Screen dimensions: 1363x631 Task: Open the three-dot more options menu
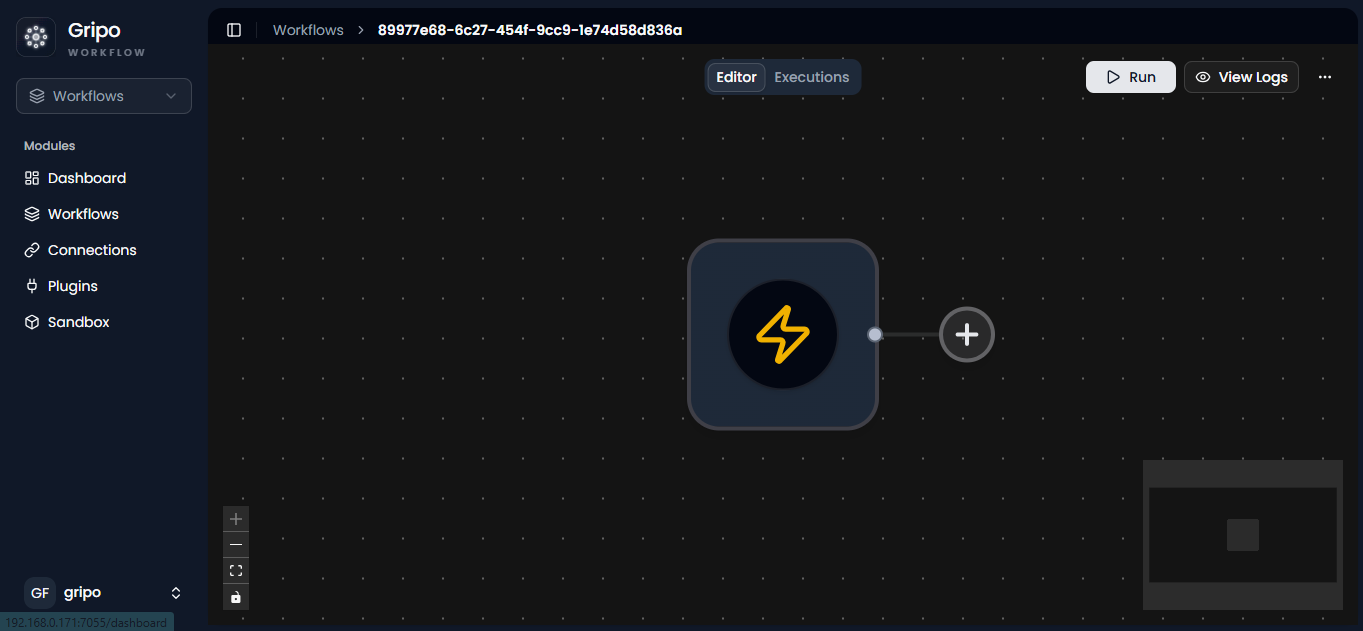pos(1325,77)
